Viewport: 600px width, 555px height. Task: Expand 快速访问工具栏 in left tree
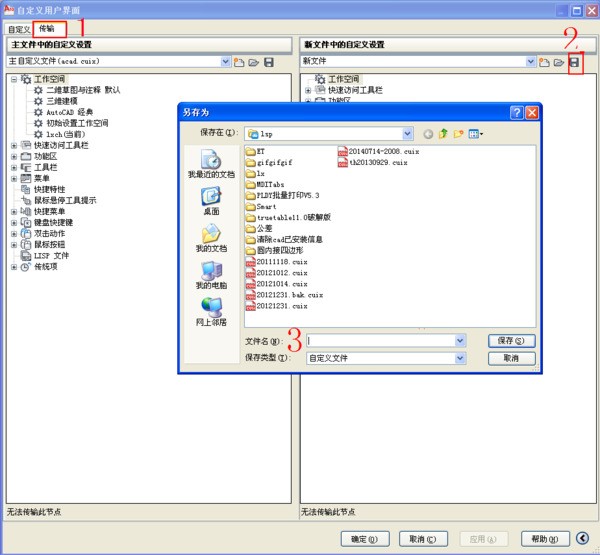point(14,145)
